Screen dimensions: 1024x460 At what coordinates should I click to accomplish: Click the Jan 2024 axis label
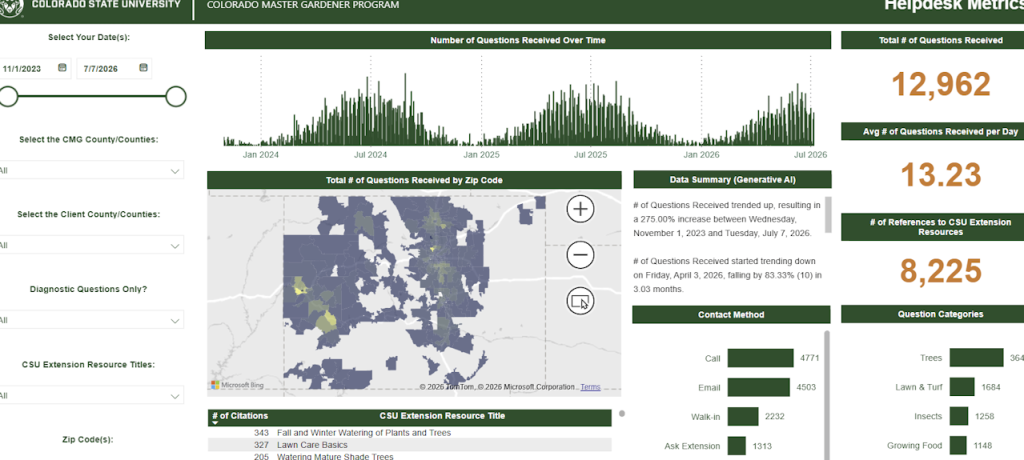click(x=261, y=155)
